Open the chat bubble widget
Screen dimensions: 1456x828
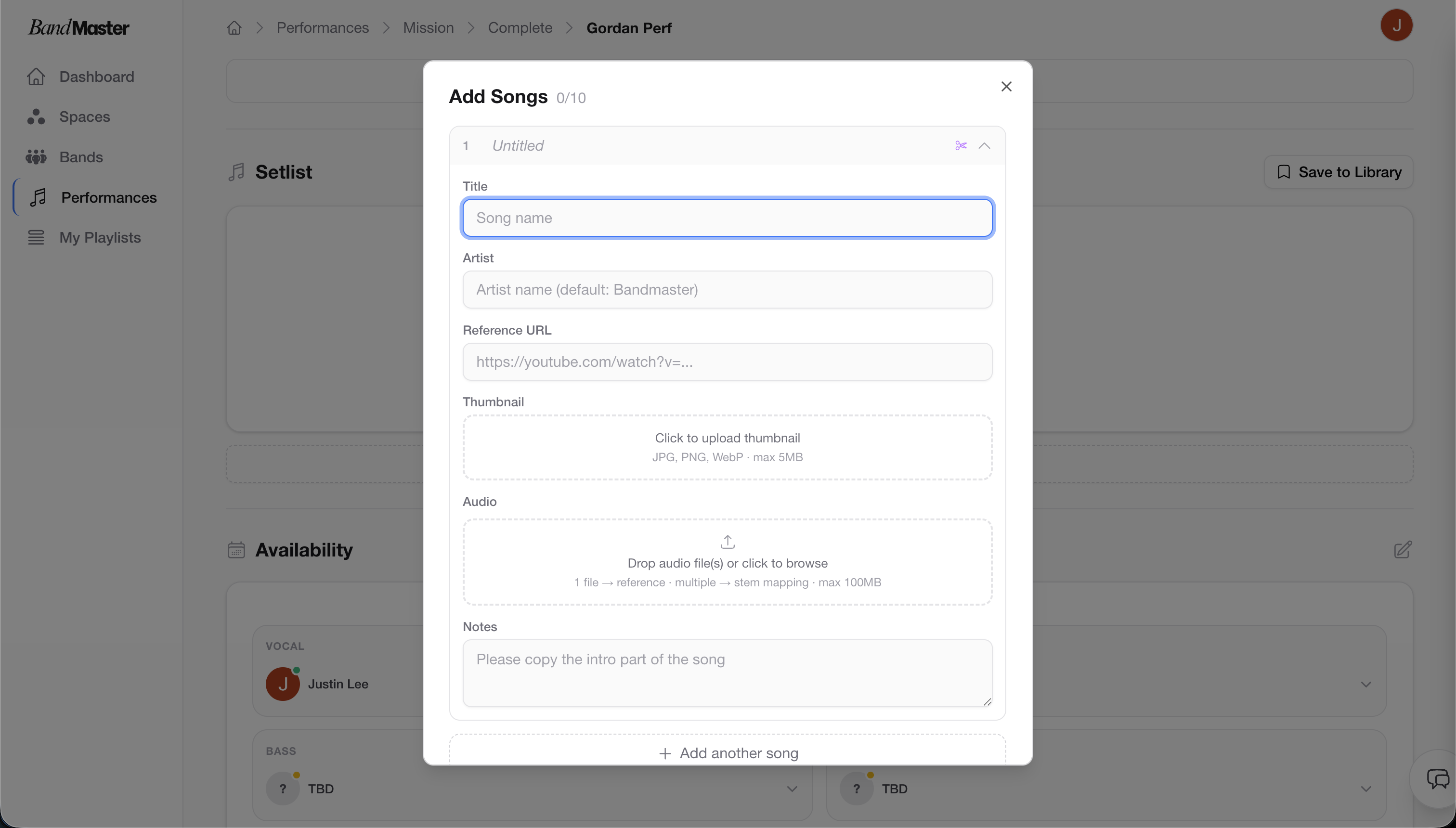[x=1437, y=778]
